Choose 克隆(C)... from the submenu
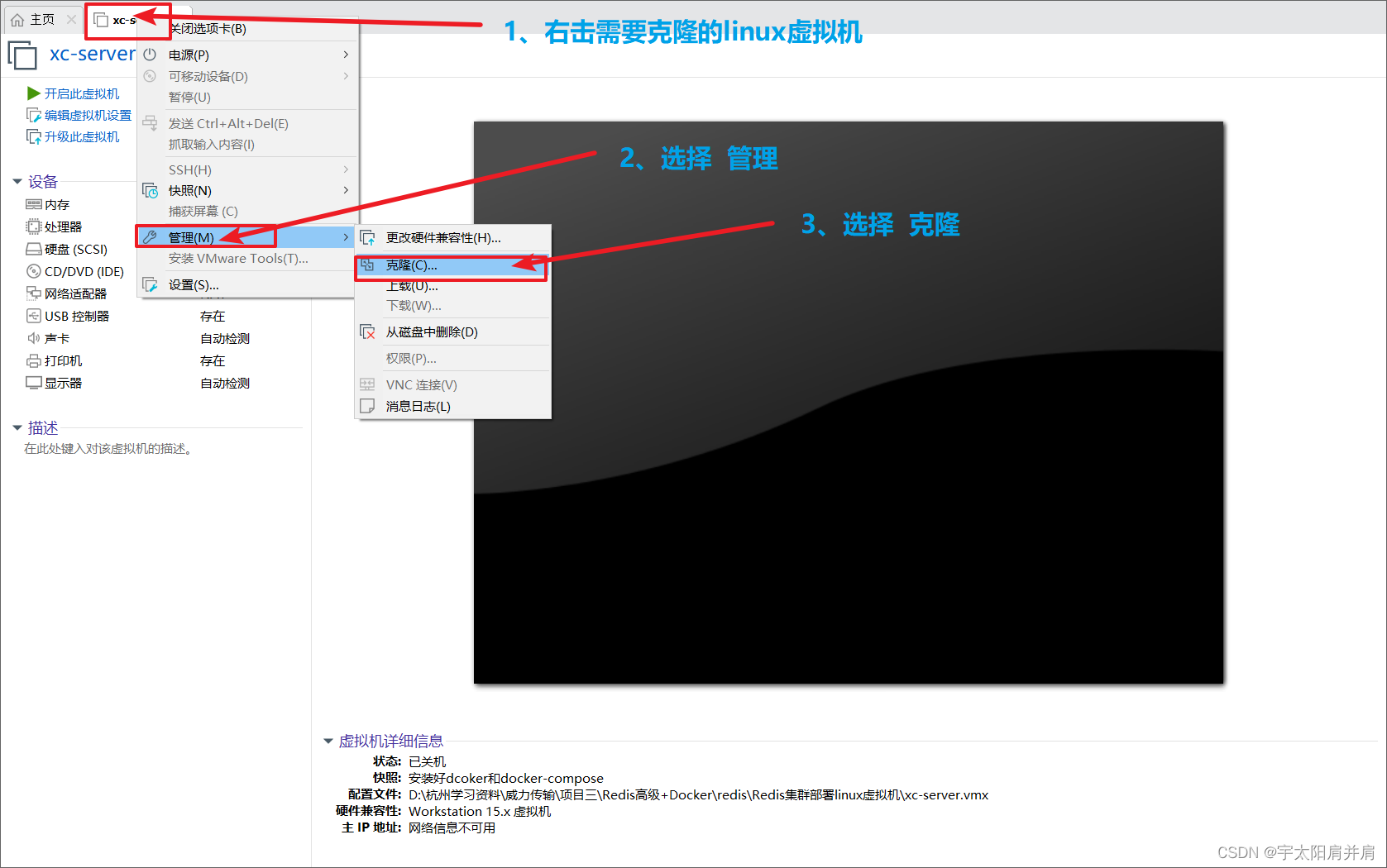This screenshot has height=868, width=1387. click(x=452, y=265)
